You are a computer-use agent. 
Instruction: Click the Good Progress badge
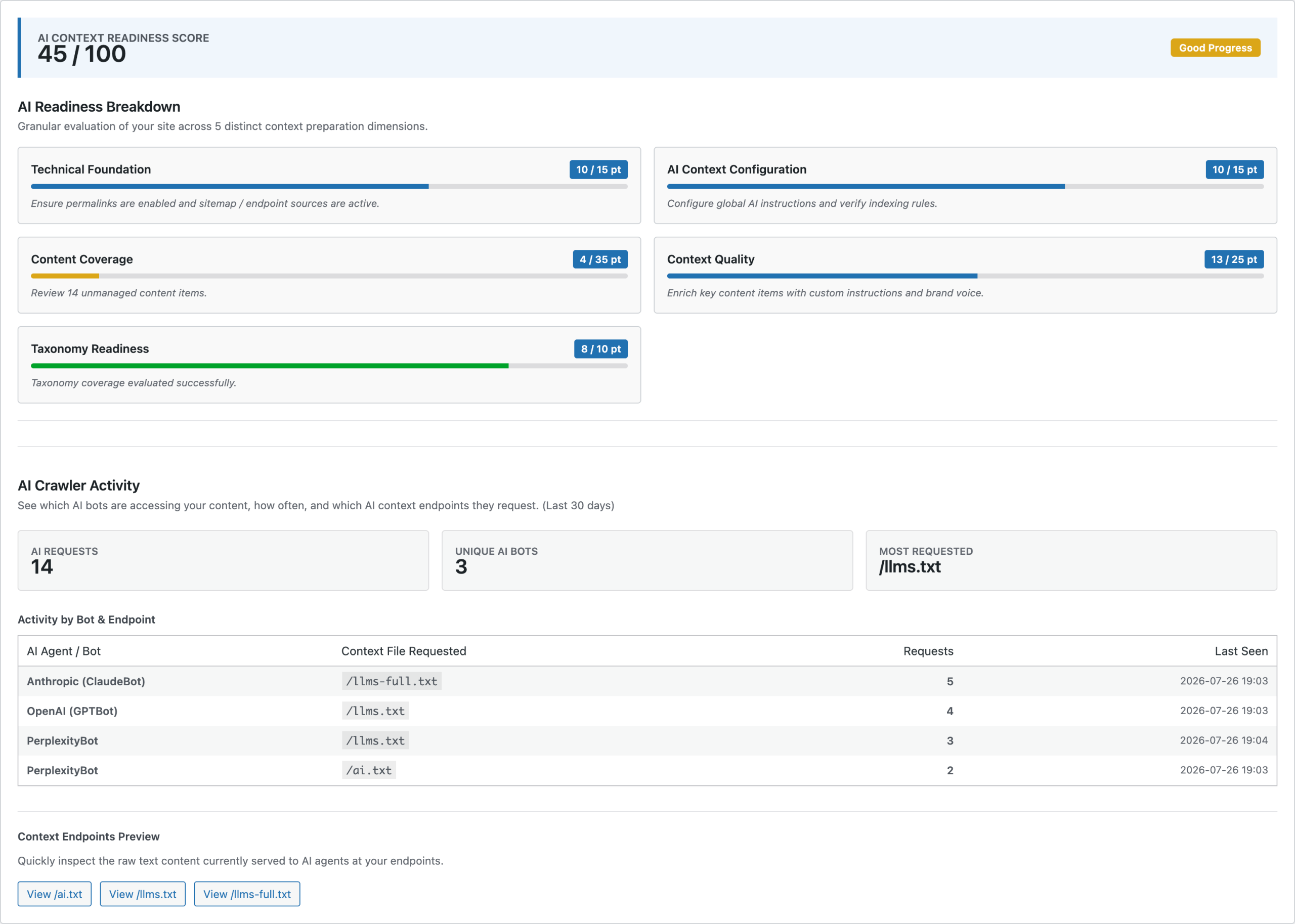pos(1215,48)
